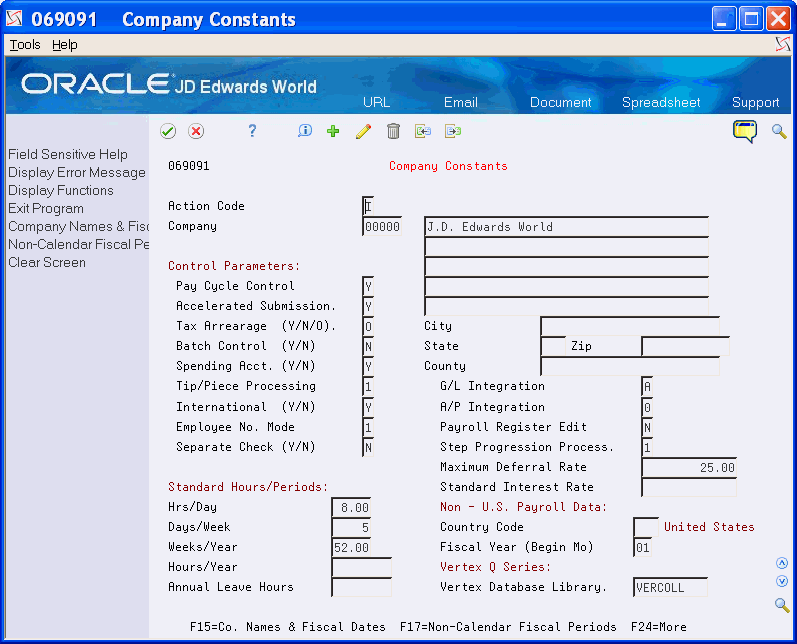Open the yellow speech bubble icon

tap(745, 131)
